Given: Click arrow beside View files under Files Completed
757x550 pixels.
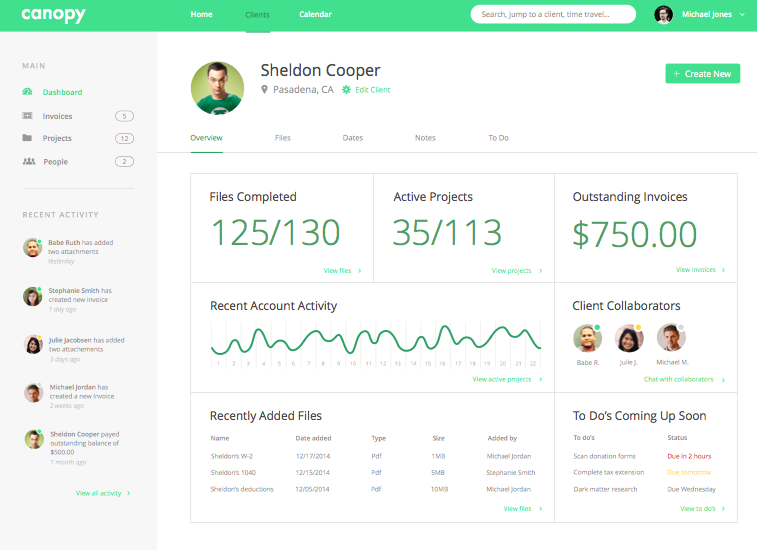Looking at the screenshot, I should pos(359,270).
